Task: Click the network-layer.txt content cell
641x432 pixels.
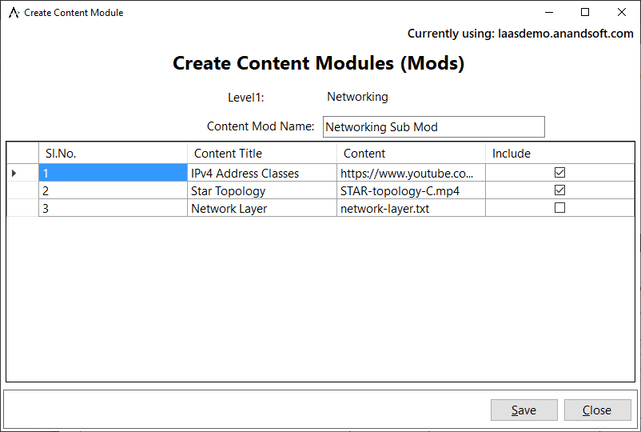Action: point(411,208)
